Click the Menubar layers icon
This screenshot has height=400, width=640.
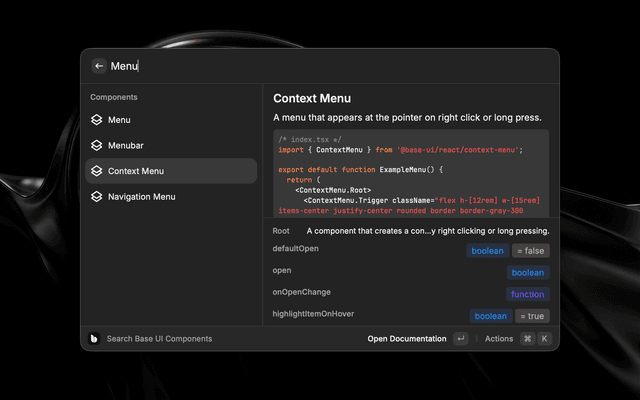click(x=97, y=145)
